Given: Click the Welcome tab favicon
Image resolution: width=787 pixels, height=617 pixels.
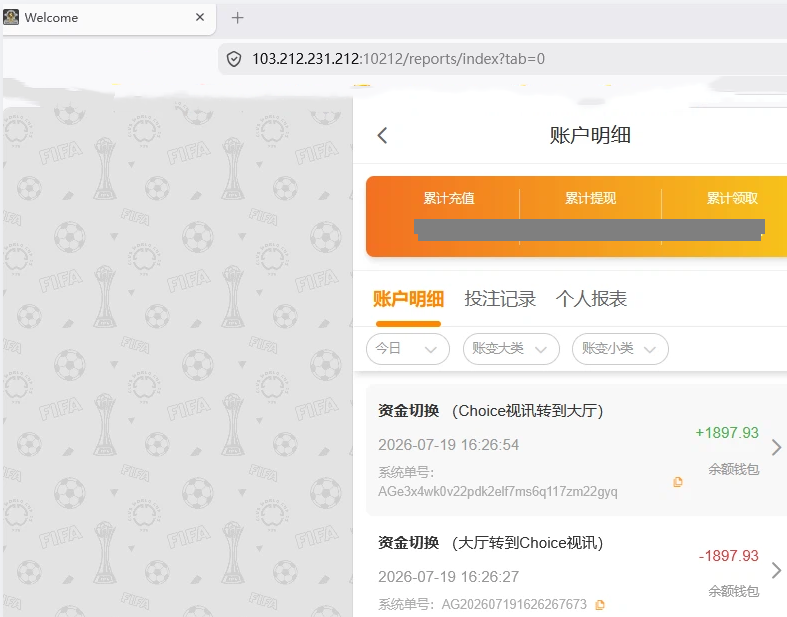Looking at the screenshot, I should pyautogui.click(x=11, y=18).
